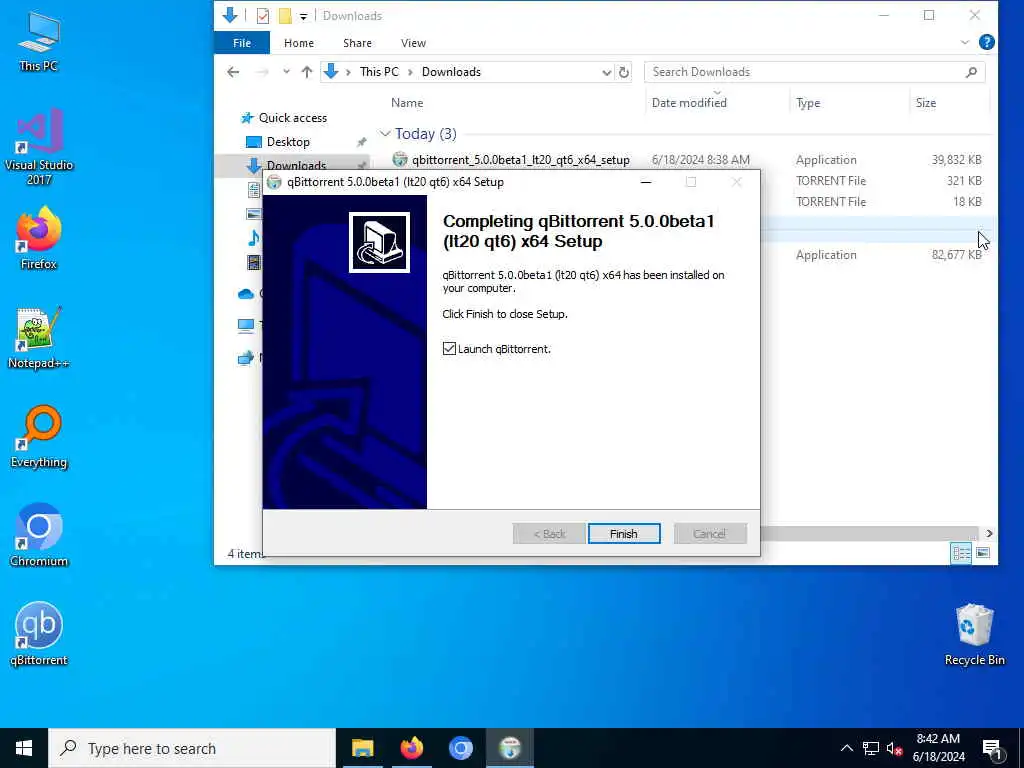Sort by Date modified column header
1024x768 pixels.
pyautogui.click(x=689, y=103)
